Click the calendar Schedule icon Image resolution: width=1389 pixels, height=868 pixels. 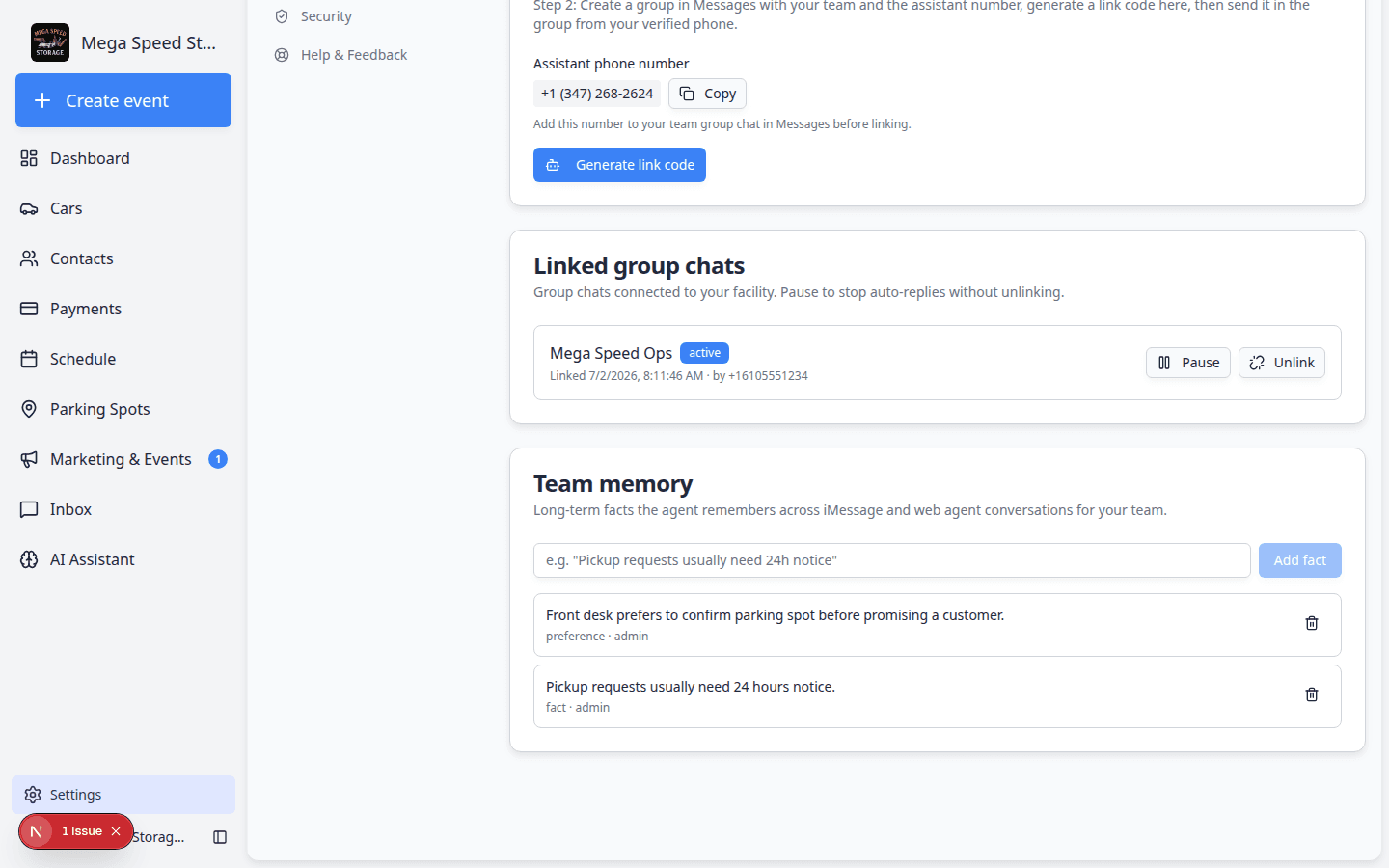29,359
